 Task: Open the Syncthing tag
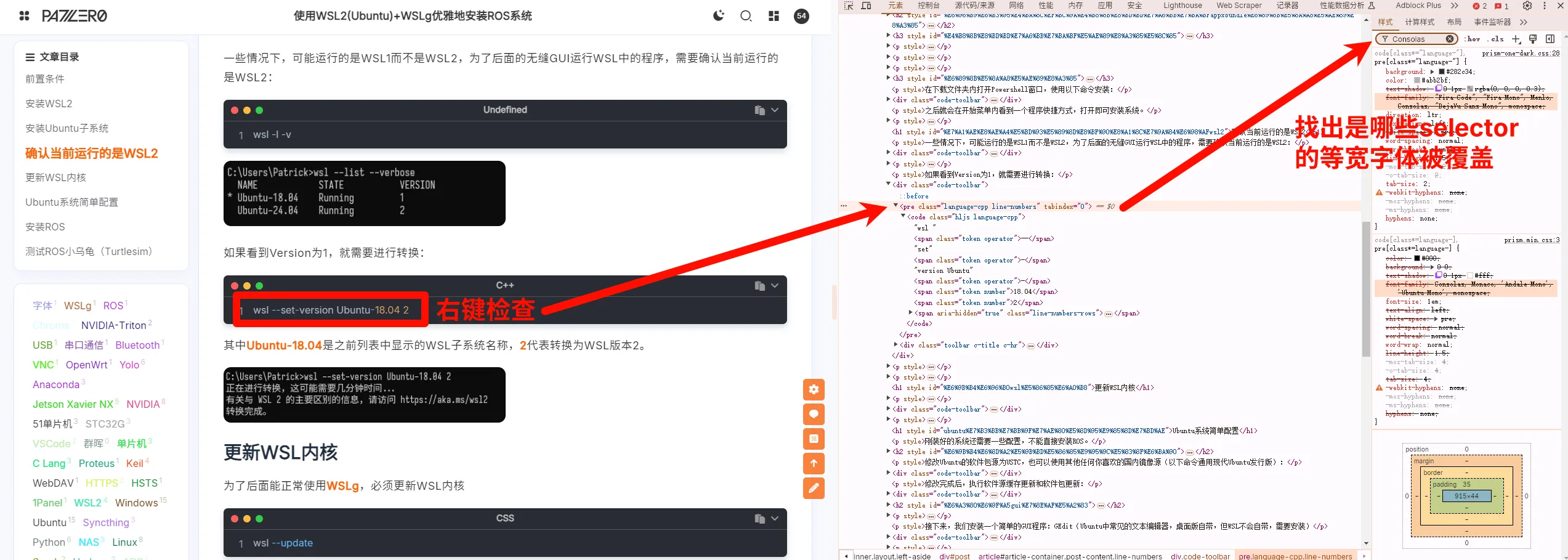pos(106,522)
